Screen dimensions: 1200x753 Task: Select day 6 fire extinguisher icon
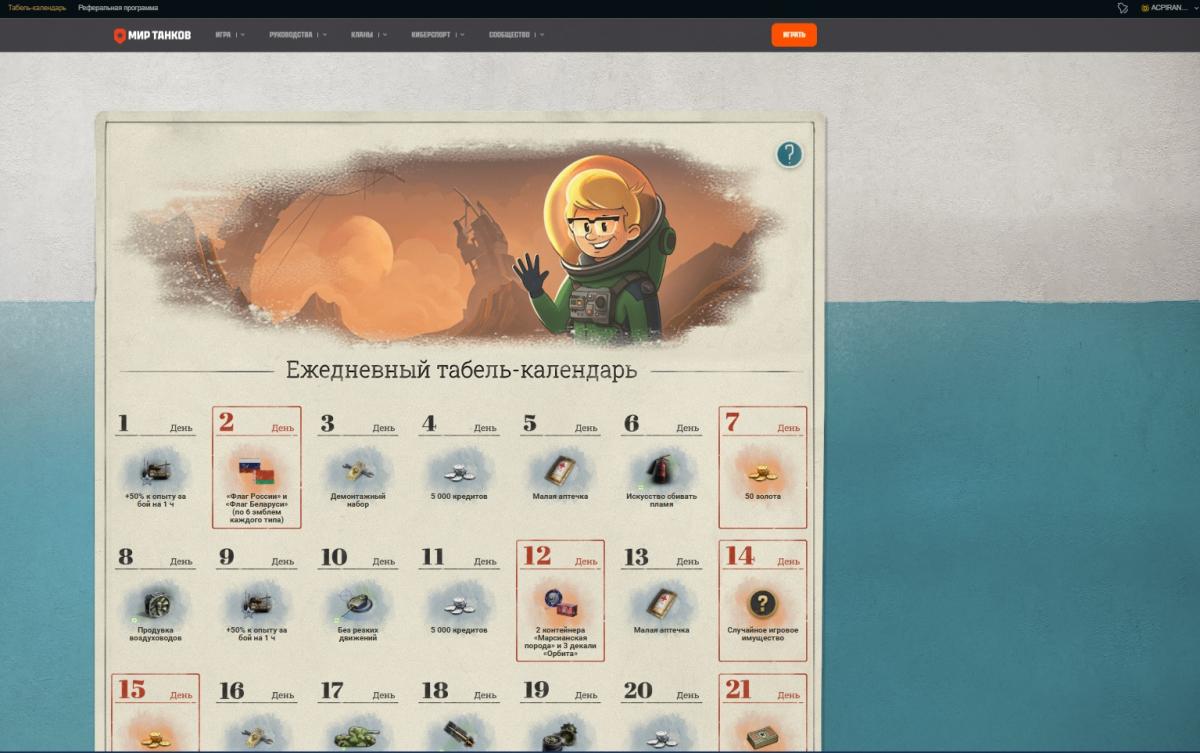661,468
